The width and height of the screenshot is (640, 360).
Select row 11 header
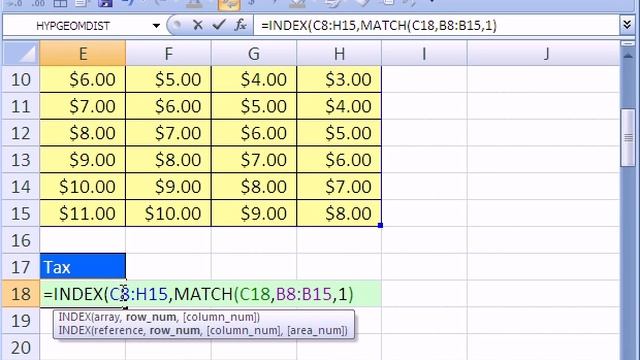21,106
